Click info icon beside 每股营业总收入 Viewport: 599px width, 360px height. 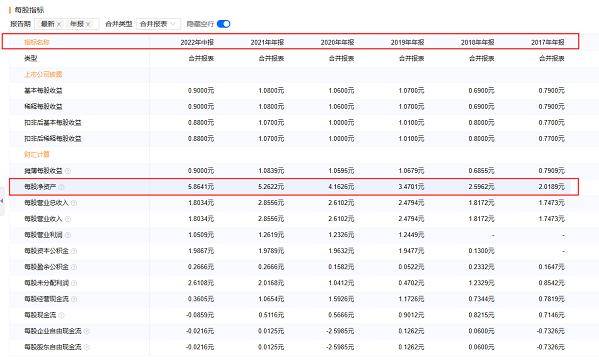74,203
